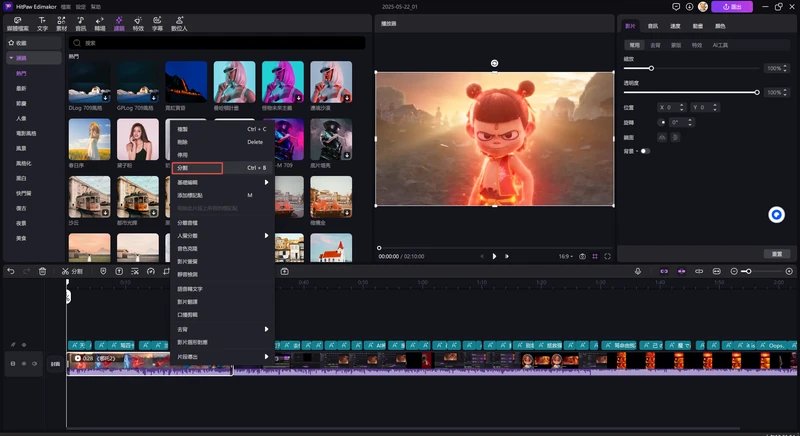800x436 pixels.
Task: Toggle the 背景 background switch
Action: click(645, 151)
